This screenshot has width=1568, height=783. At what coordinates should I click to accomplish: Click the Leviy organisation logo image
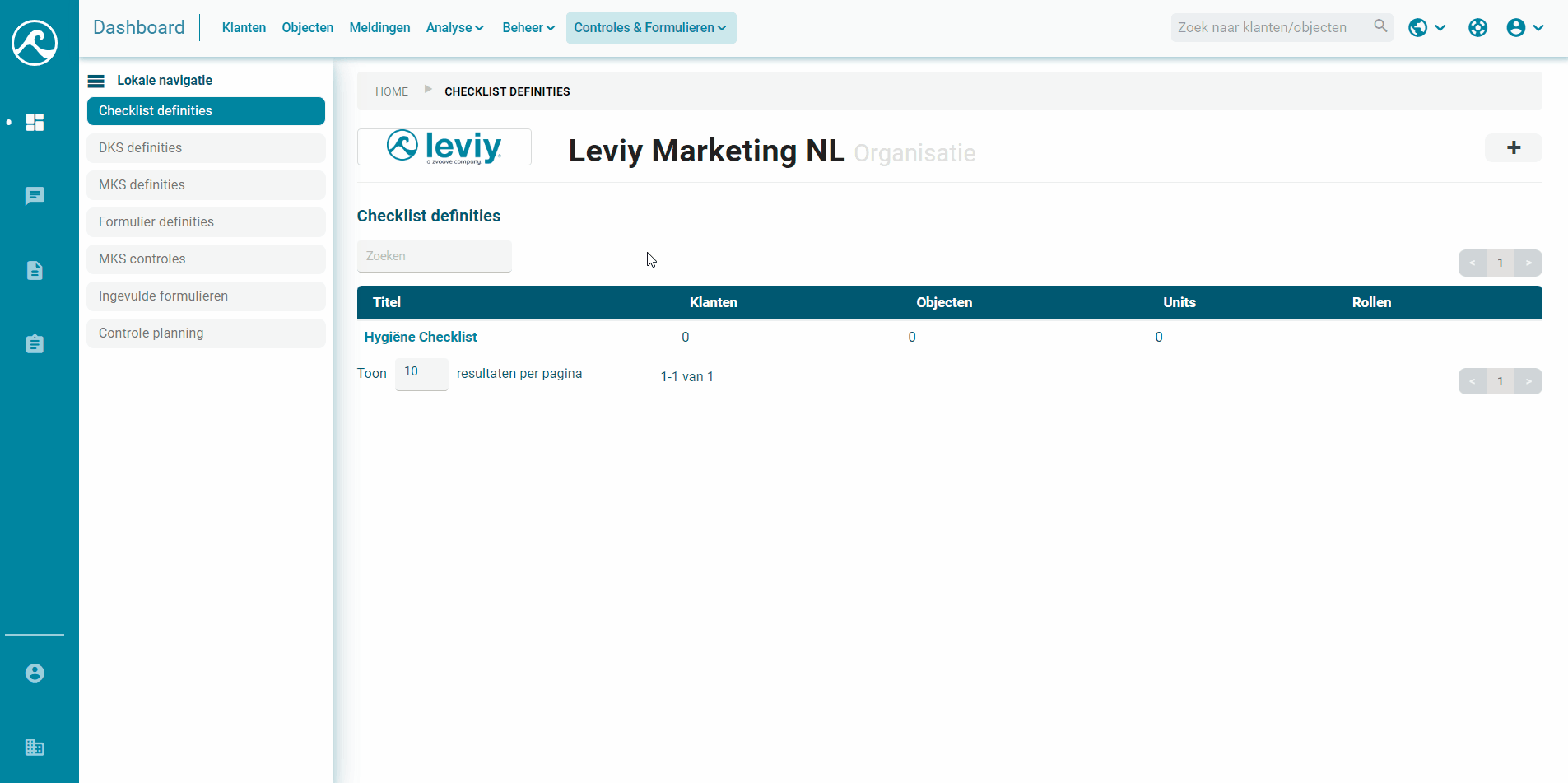pos(444,147)
